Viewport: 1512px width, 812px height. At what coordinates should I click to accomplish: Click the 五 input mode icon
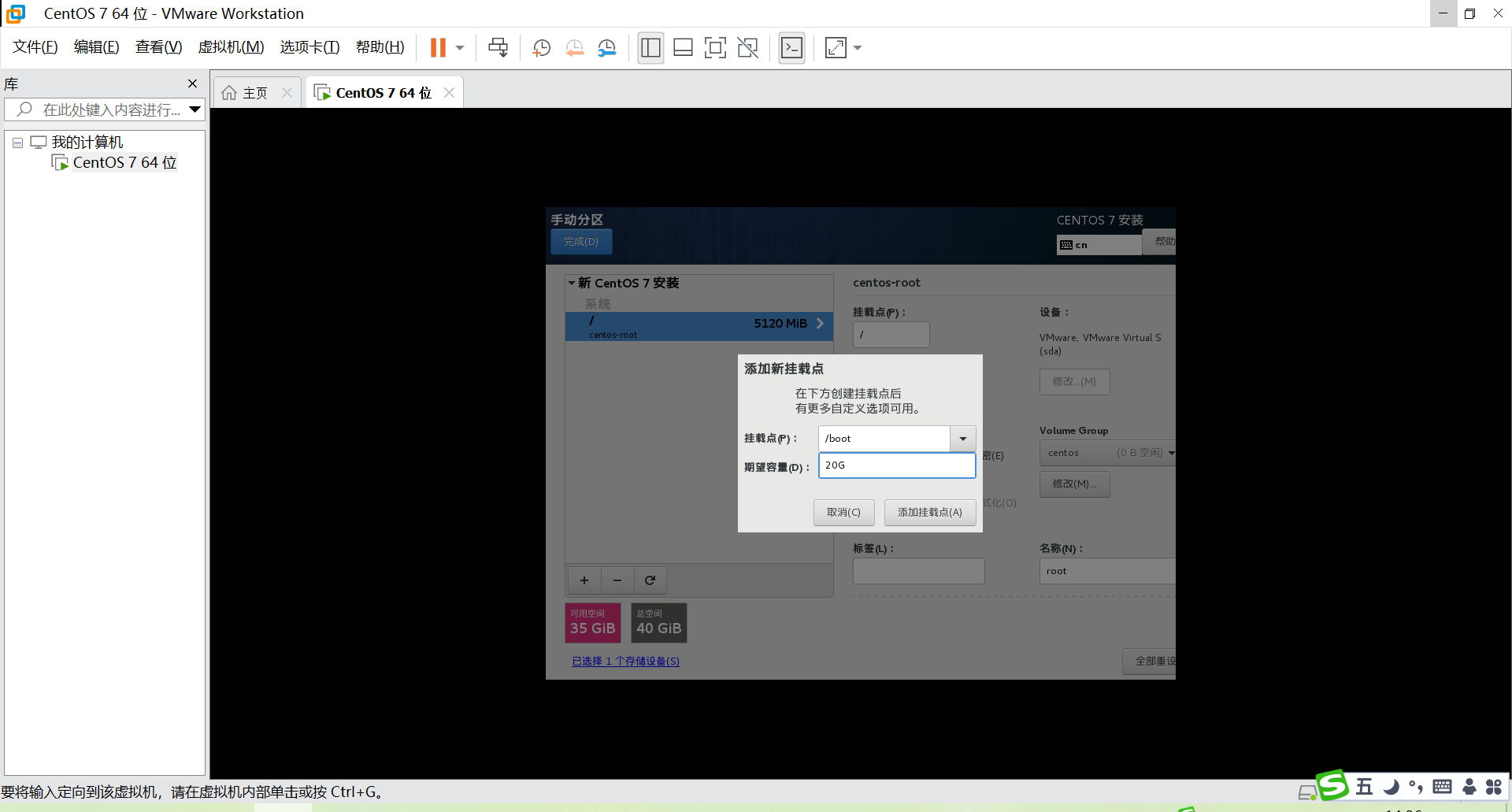click(x=1364, y=787)
